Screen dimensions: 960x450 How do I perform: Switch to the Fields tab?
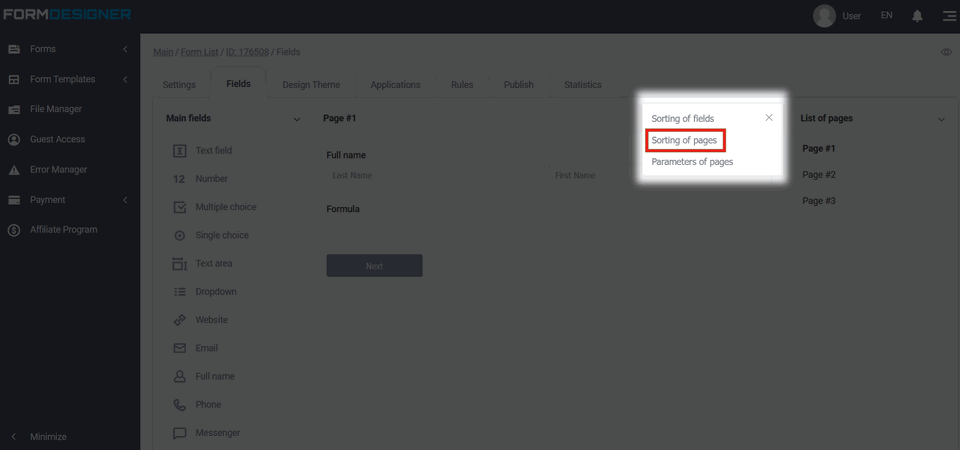tap(239, 84)
